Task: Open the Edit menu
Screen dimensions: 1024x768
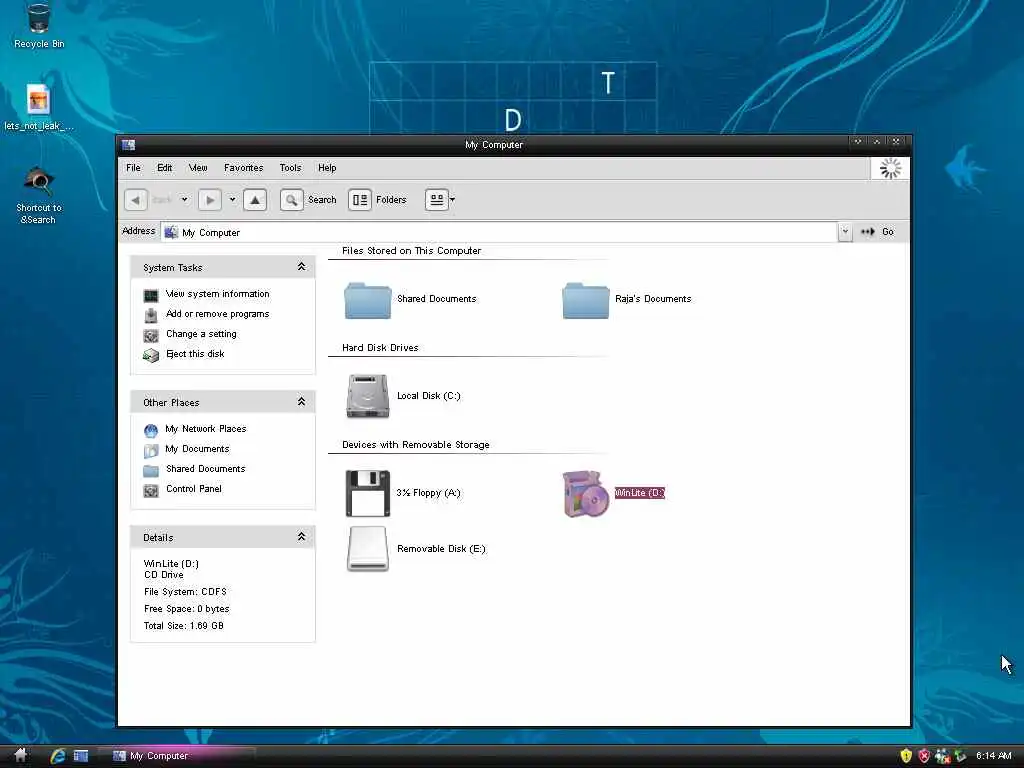Action: [165, 168]
